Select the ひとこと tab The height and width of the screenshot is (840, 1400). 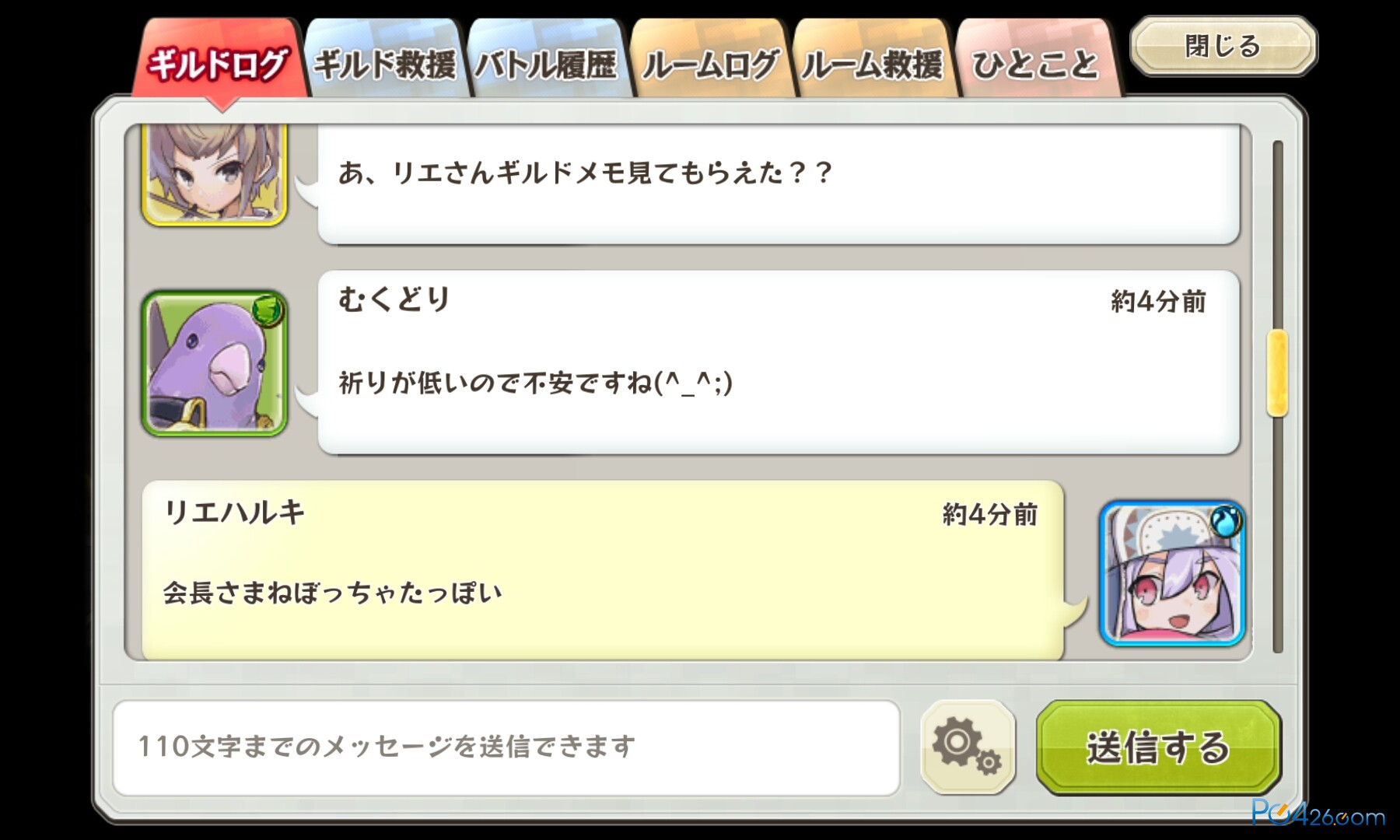(x=1036, y=62)
